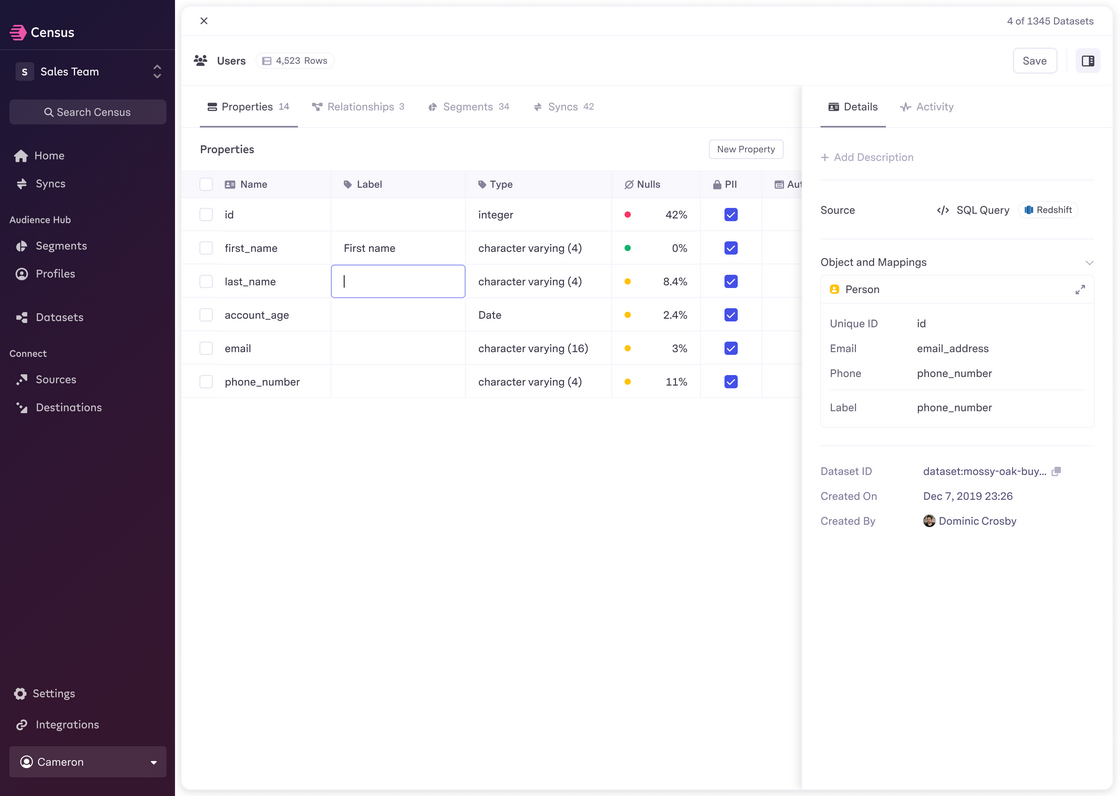
Task: Collapse the Object and Mappings section
Action: coord(1089,263)
